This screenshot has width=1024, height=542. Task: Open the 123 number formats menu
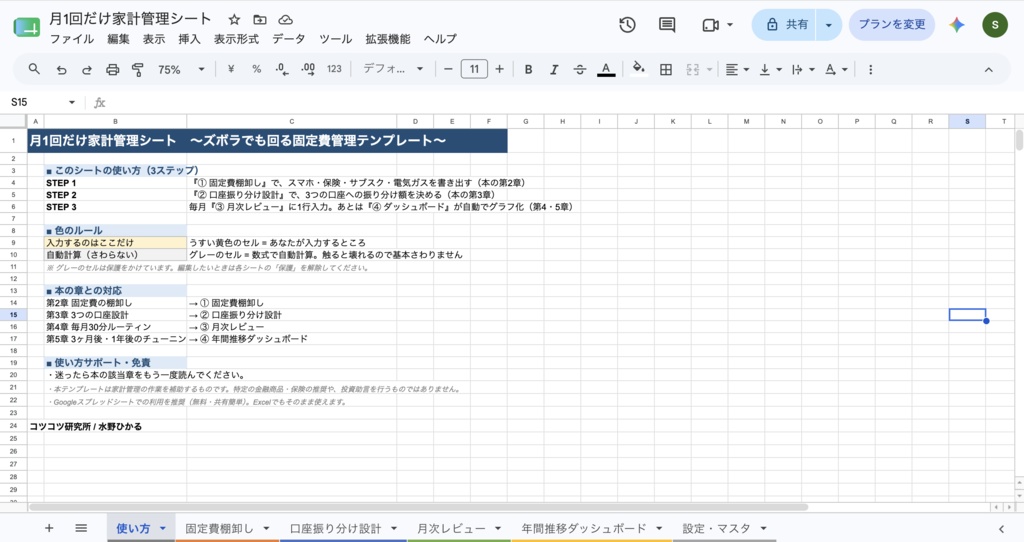click(334, 69)
